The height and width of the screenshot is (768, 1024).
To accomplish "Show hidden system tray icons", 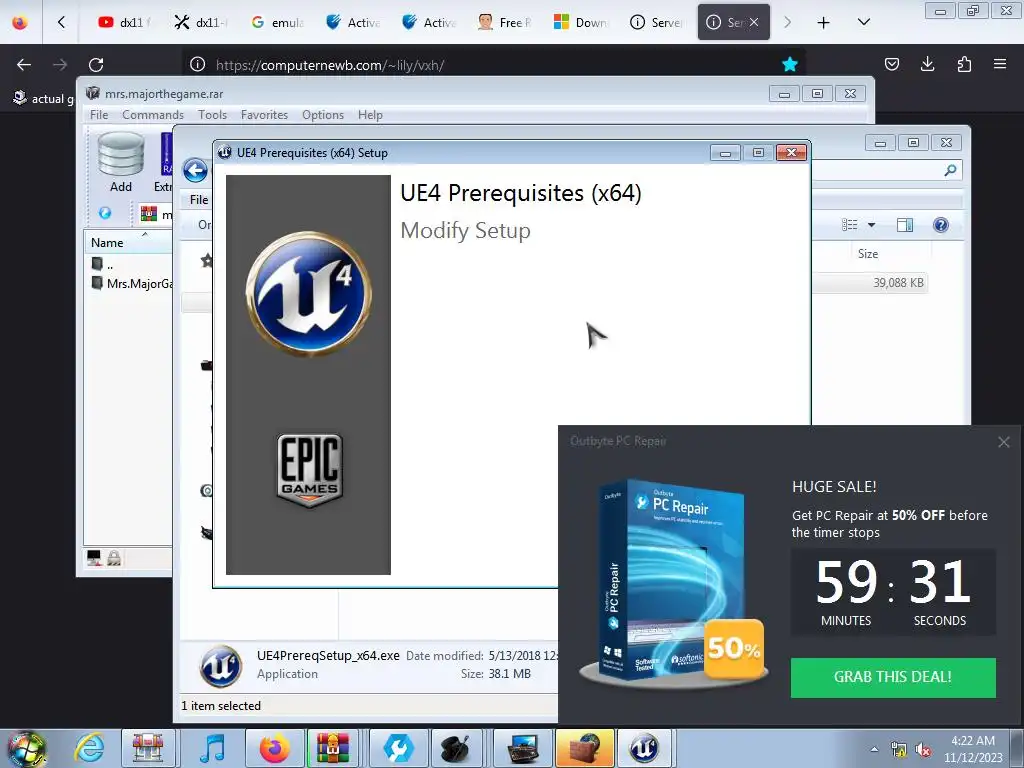I will pyautogui.click(x=874, y=749).
